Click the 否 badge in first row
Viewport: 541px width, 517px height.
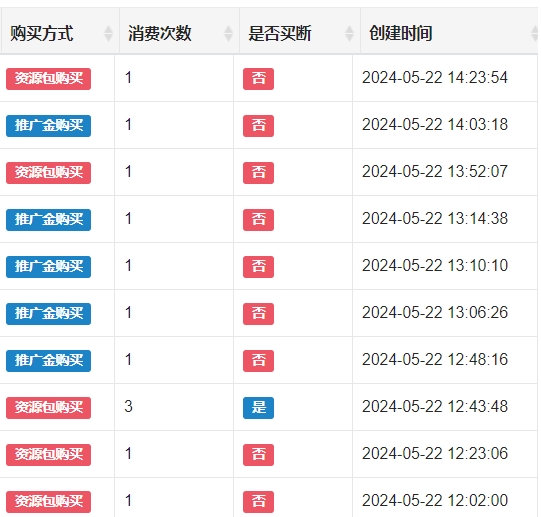pos(258,79)
